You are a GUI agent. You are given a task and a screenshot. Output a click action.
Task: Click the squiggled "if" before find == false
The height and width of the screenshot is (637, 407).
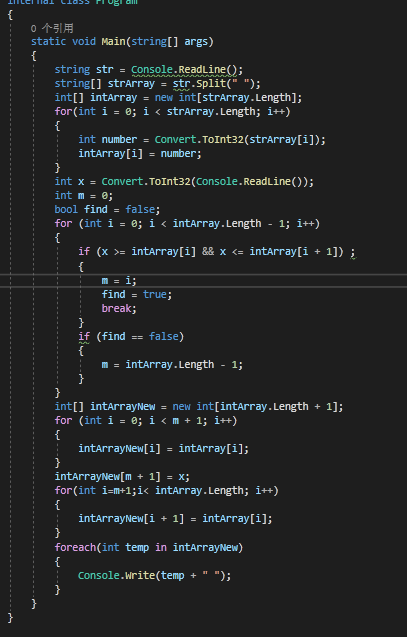[84, 336]
